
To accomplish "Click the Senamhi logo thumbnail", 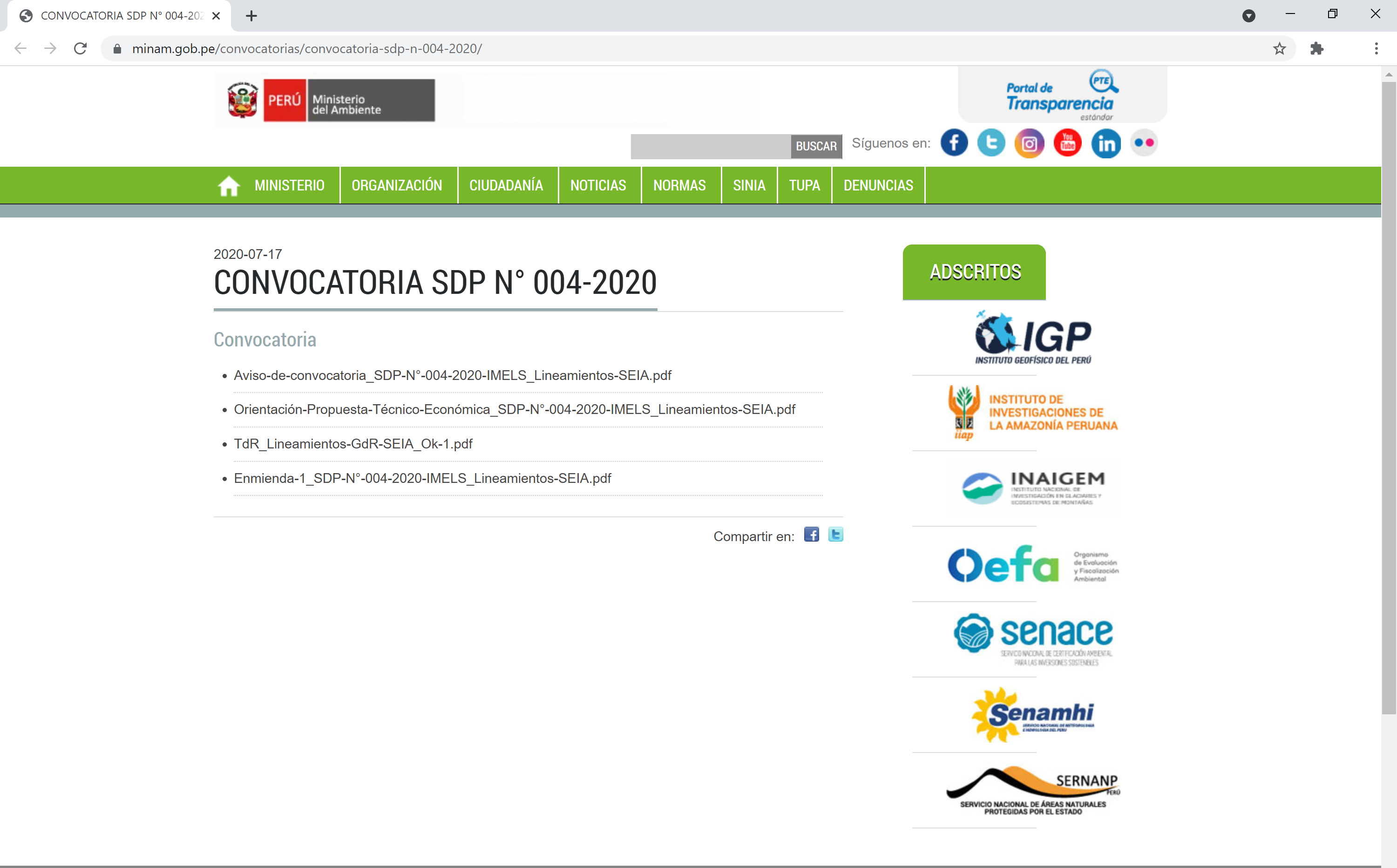I will (x=1032, y=715).
